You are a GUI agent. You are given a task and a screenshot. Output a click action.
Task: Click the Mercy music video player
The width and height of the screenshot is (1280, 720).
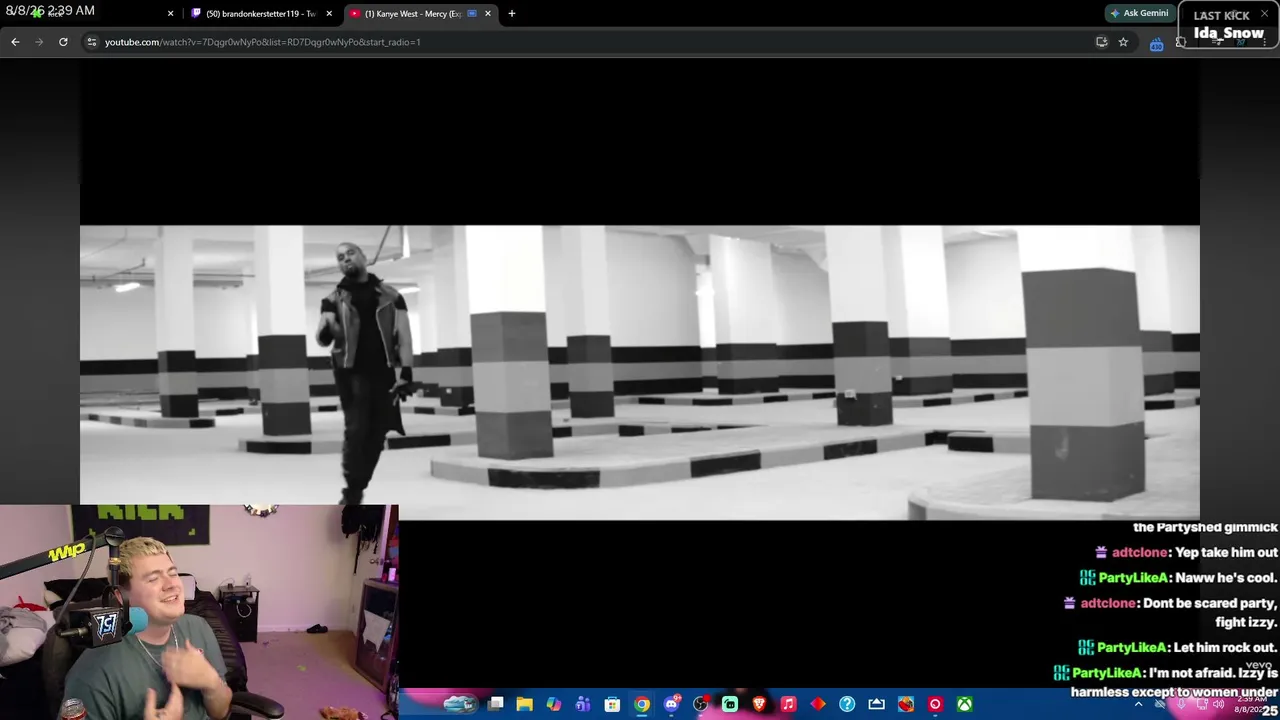[640, 372]
